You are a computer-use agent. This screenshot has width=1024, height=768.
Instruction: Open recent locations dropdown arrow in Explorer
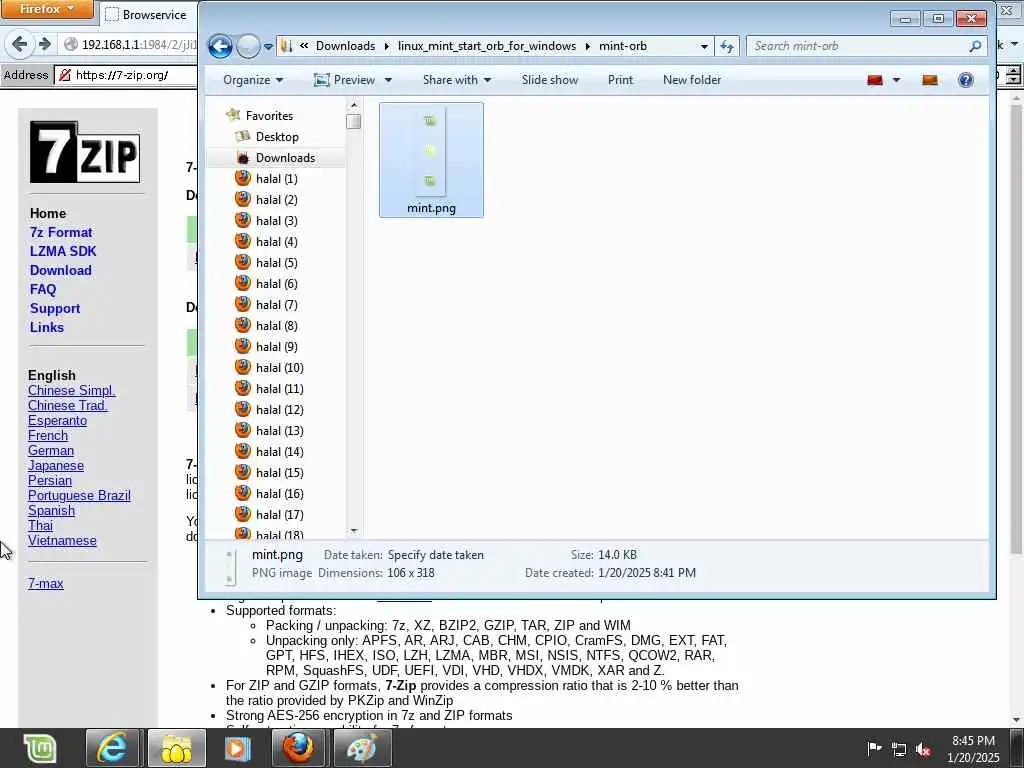coord(268,47)
